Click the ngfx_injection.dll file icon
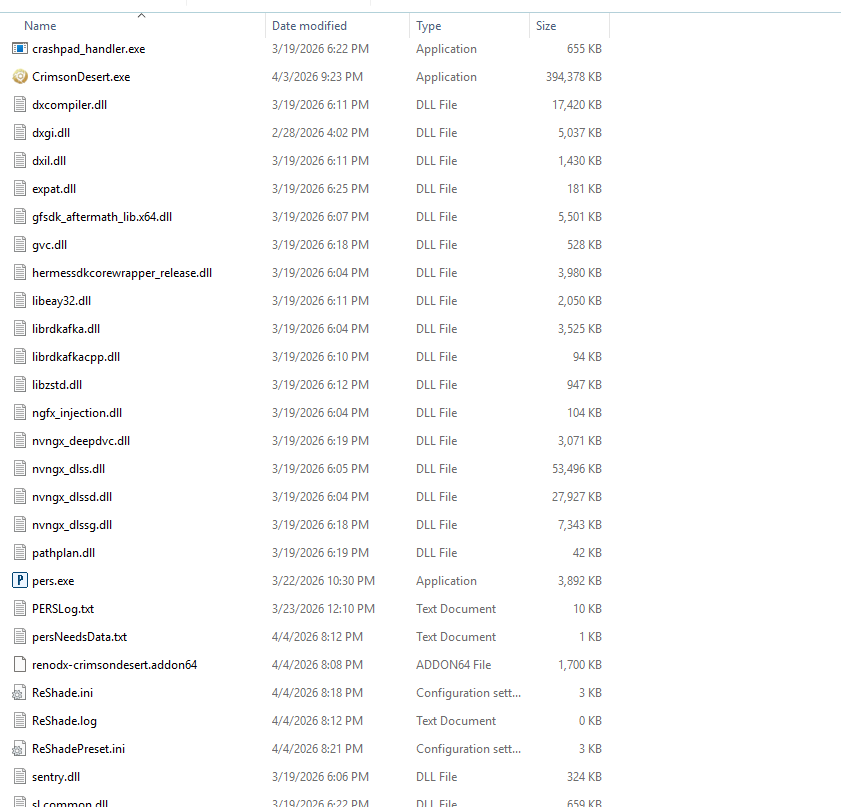Viewport: 841px width, 807px height. point(20,412)
